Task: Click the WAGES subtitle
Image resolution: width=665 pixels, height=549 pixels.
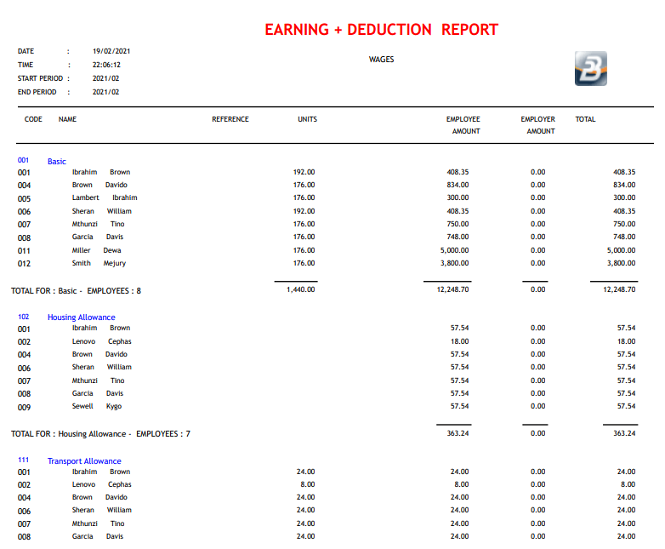Action: pyautogui.click(x=381, y=59)
